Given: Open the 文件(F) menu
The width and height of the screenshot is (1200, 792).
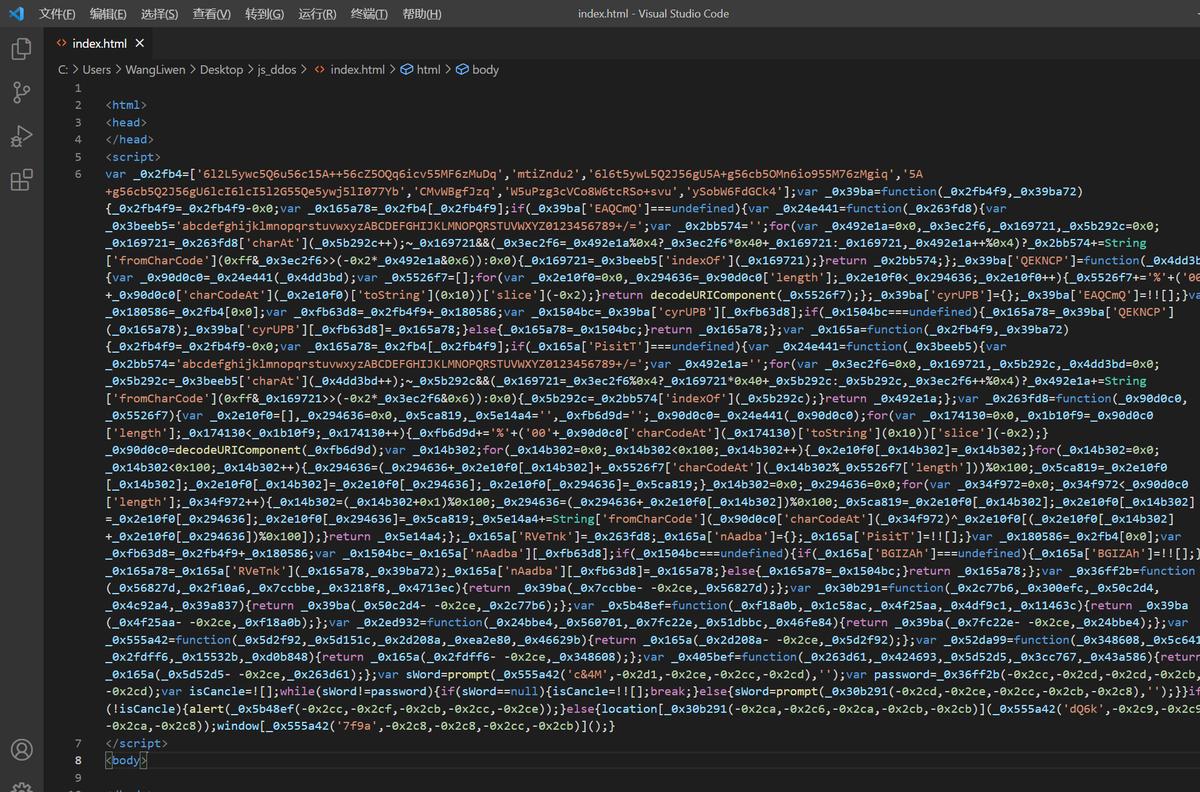Looking at the screenshot, I should point(57,14).
